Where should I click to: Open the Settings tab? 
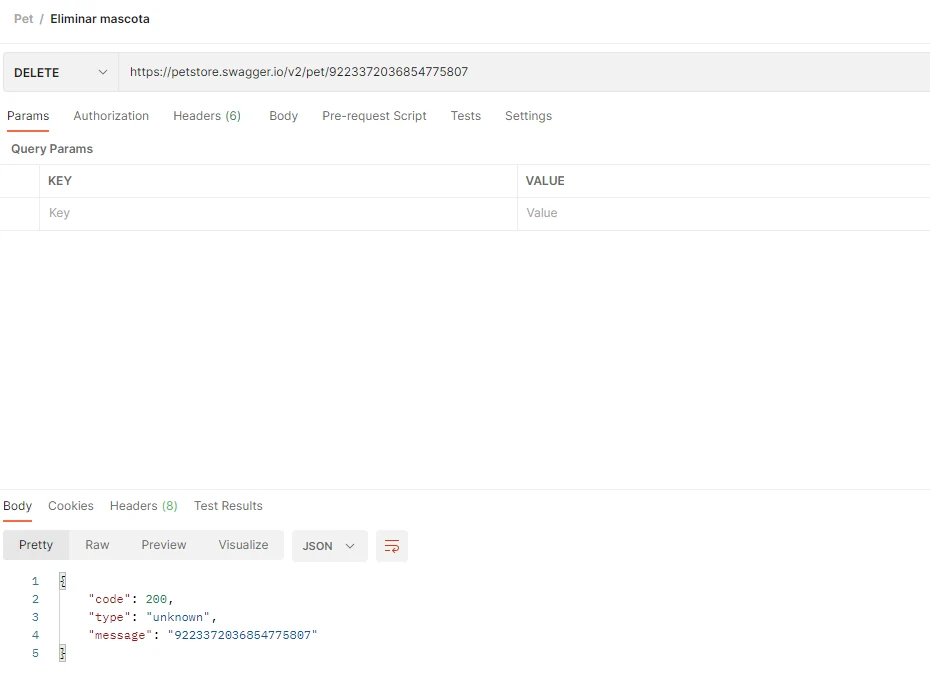pos(528,116)
